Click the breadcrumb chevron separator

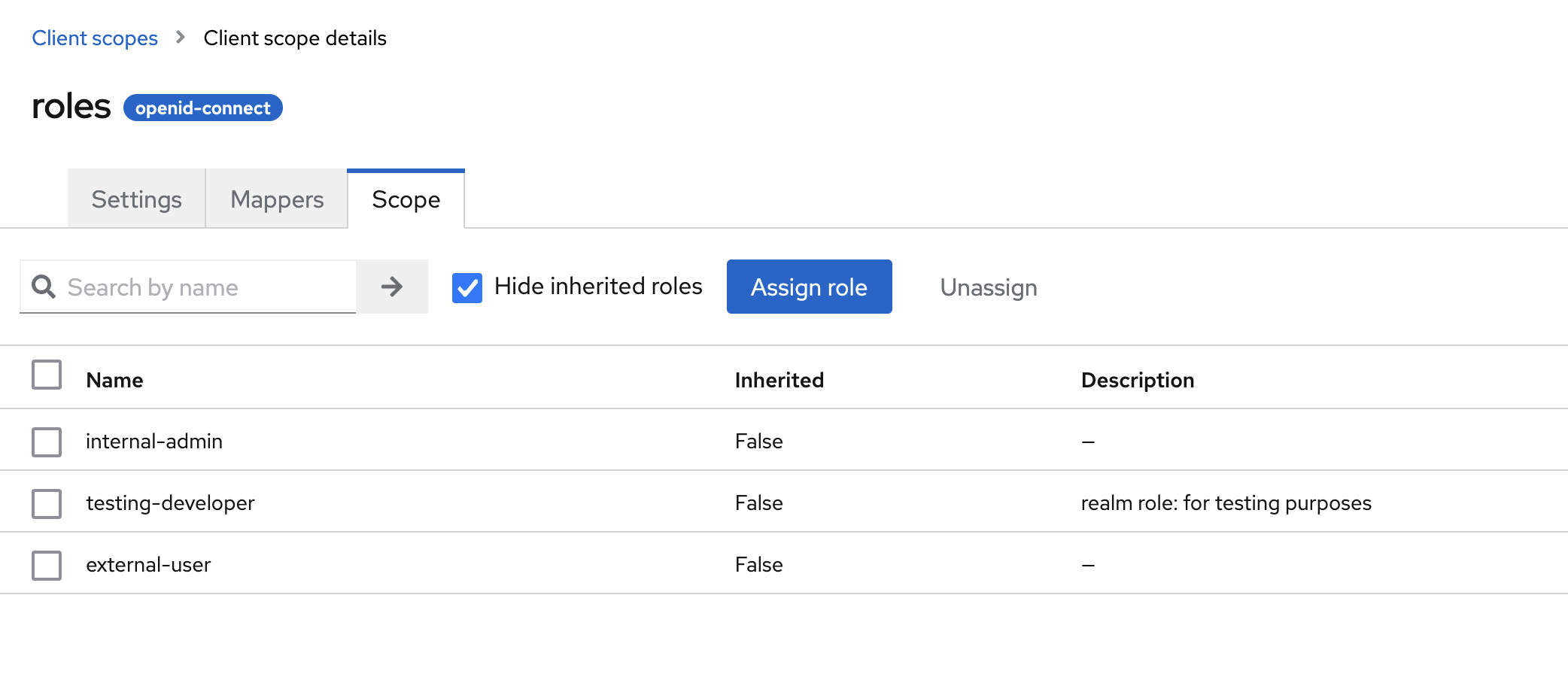(181, 37)
